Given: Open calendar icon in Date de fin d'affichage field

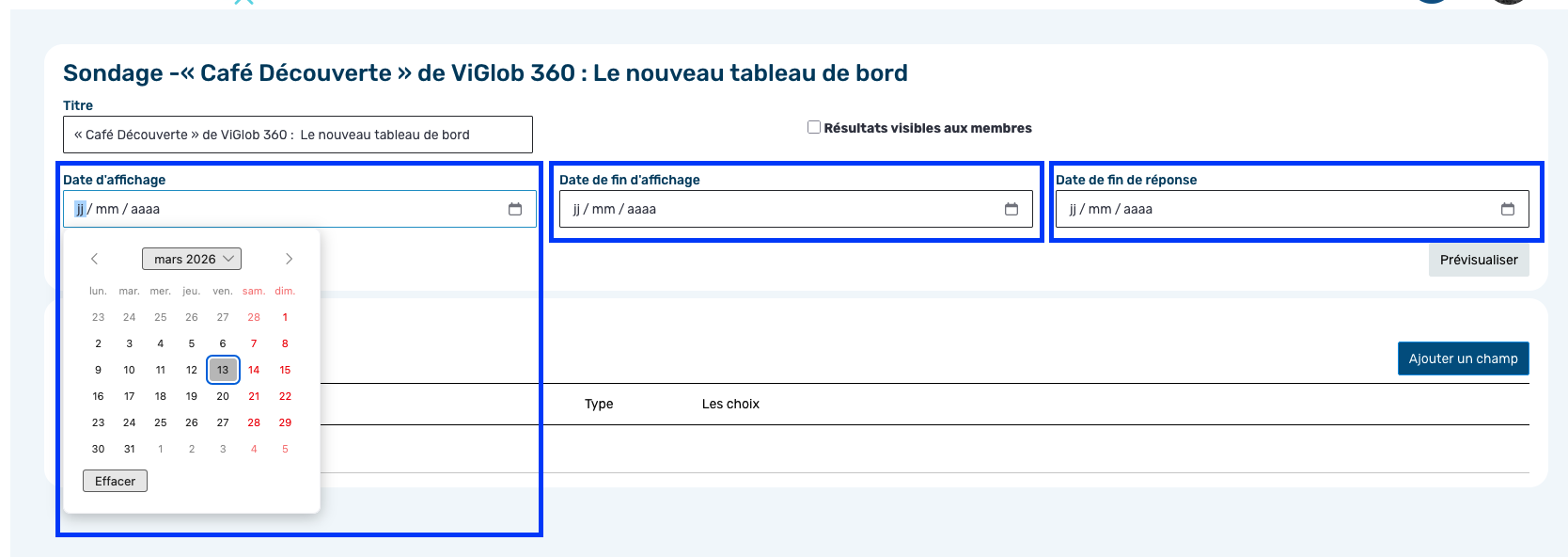Looking at the screenshot, I should tap(1011, 209).
